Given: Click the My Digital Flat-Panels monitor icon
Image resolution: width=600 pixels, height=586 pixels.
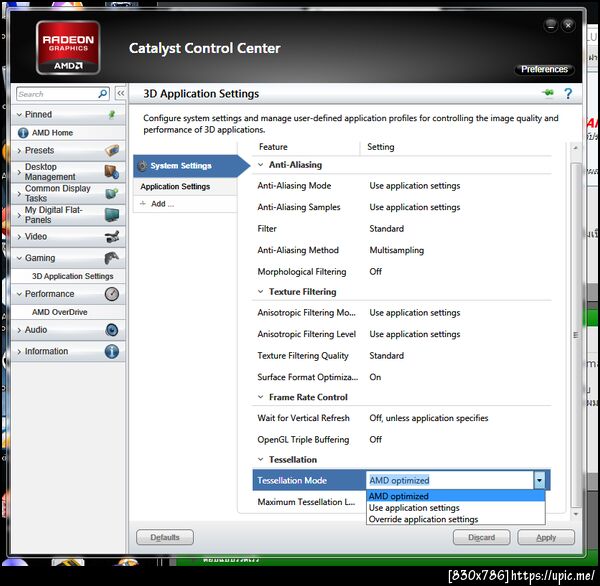Looking at the screenshot, I should pyautogui.click(x=112, y=215).
